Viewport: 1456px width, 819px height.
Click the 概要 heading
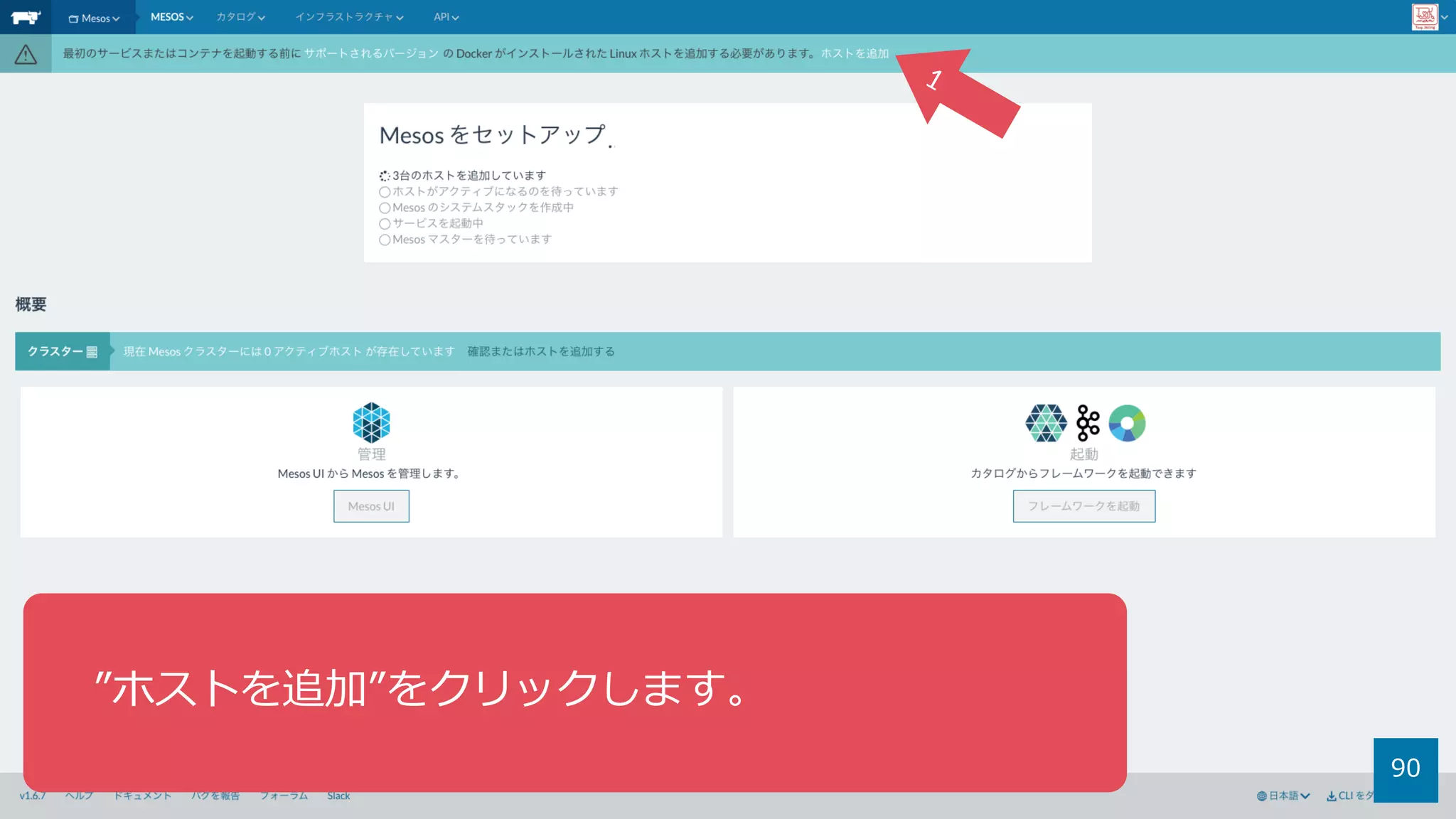(31, 304)
